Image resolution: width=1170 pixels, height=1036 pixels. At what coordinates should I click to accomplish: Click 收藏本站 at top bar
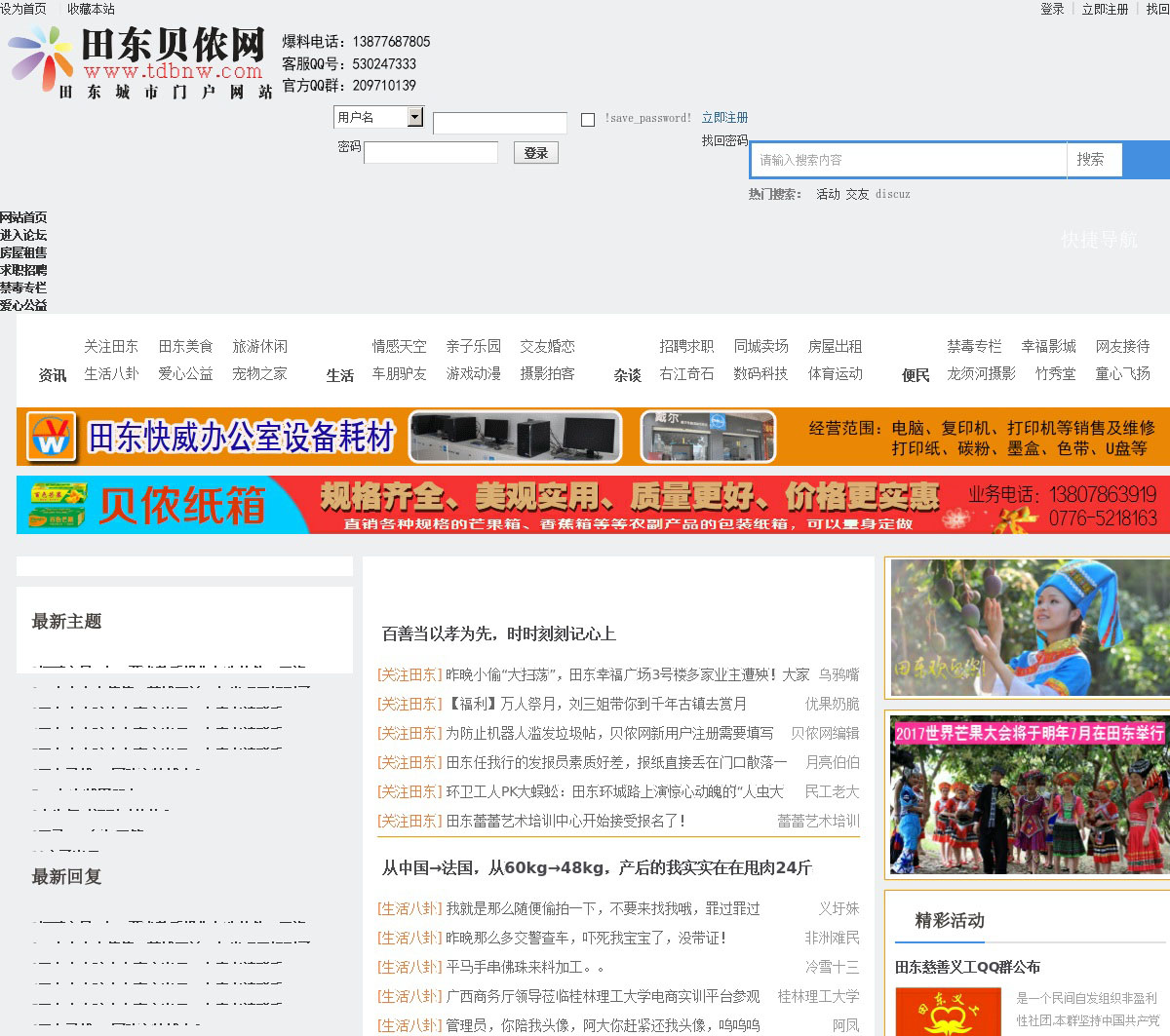pyautogui.click(x=91, y=9)
